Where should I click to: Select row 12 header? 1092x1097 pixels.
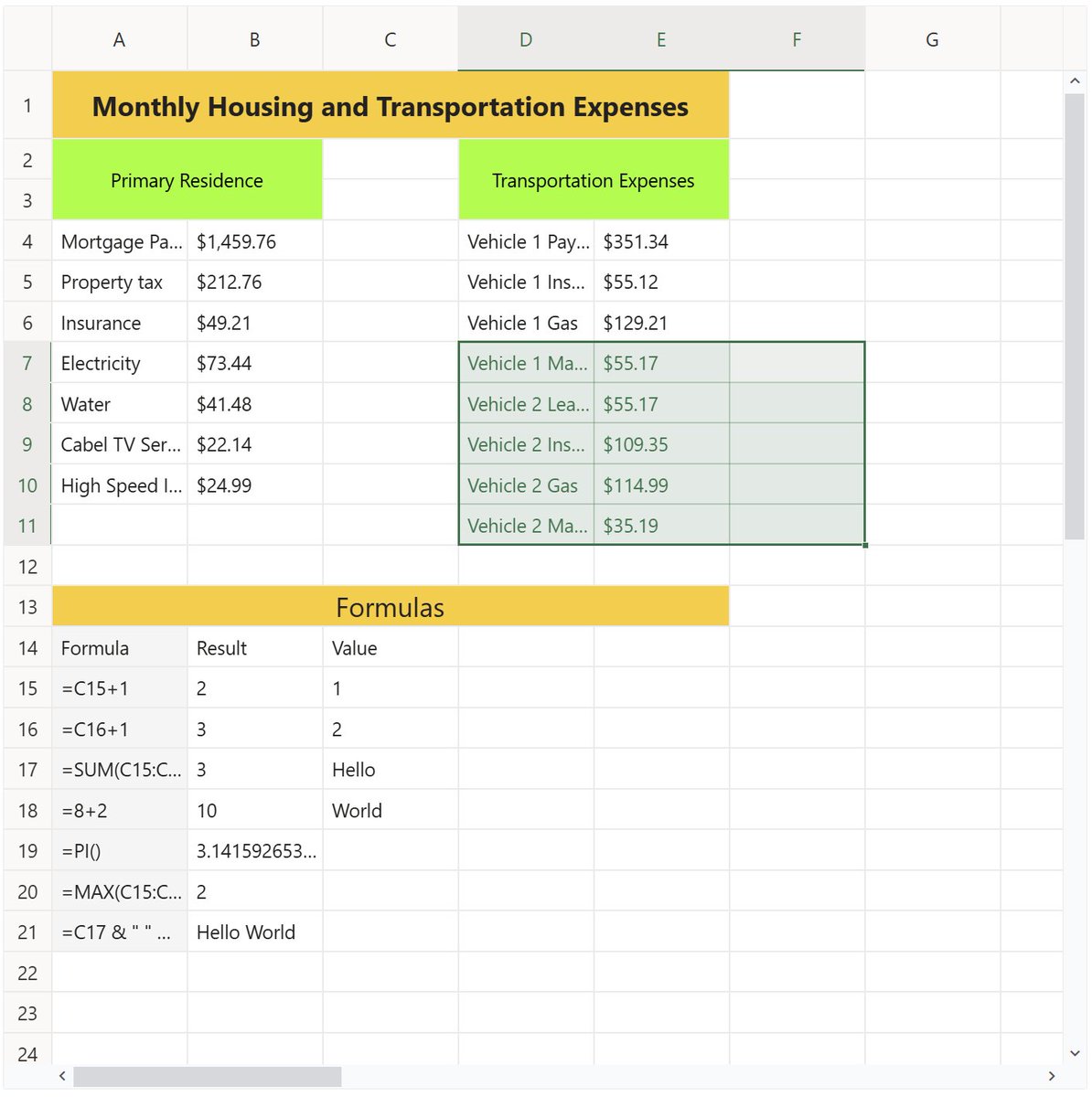(x=27, y=566)
